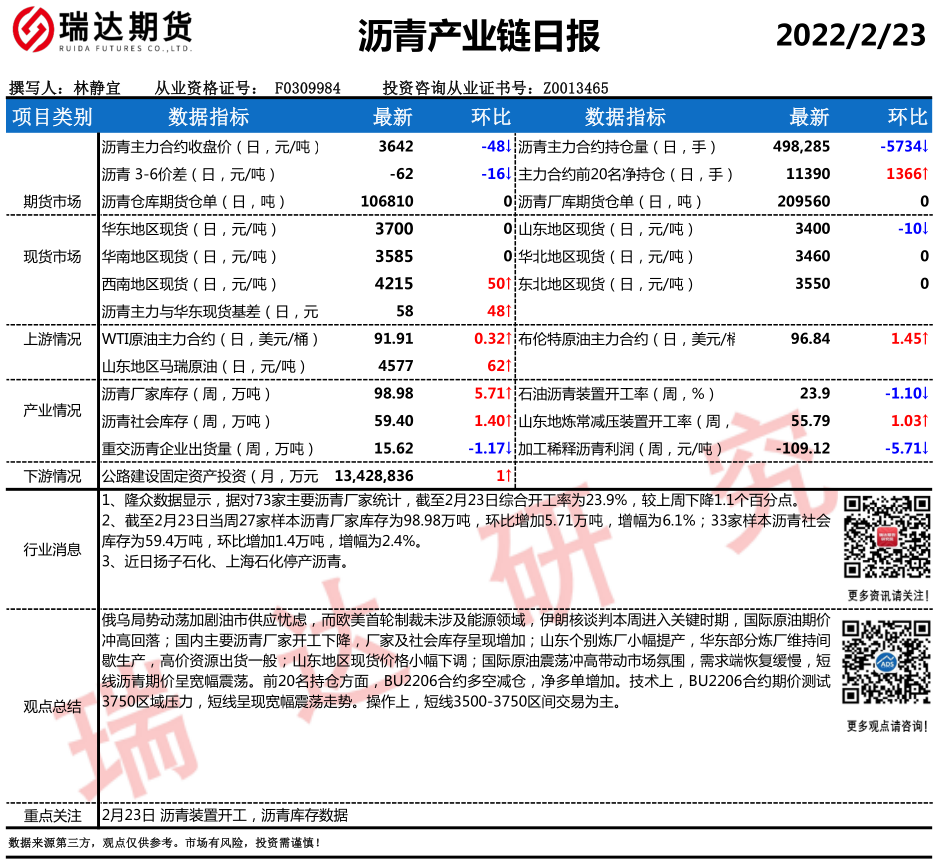937x863 pixels.
Task: Select the 期货市场 category cell
Action: (x=52, y=201)
